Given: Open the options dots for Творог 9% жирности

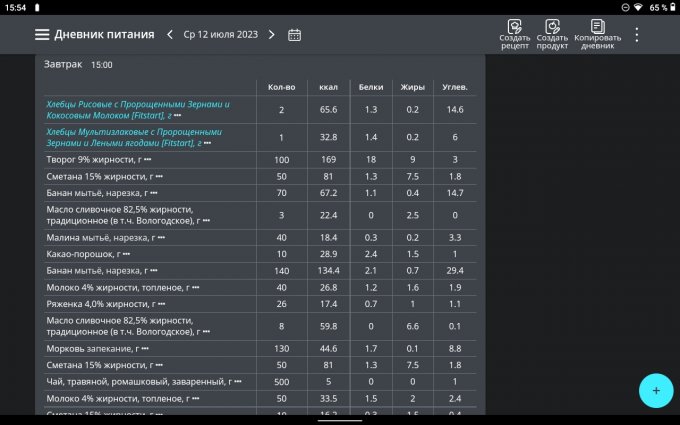Looking at the screenshot, I should (148, 160).
